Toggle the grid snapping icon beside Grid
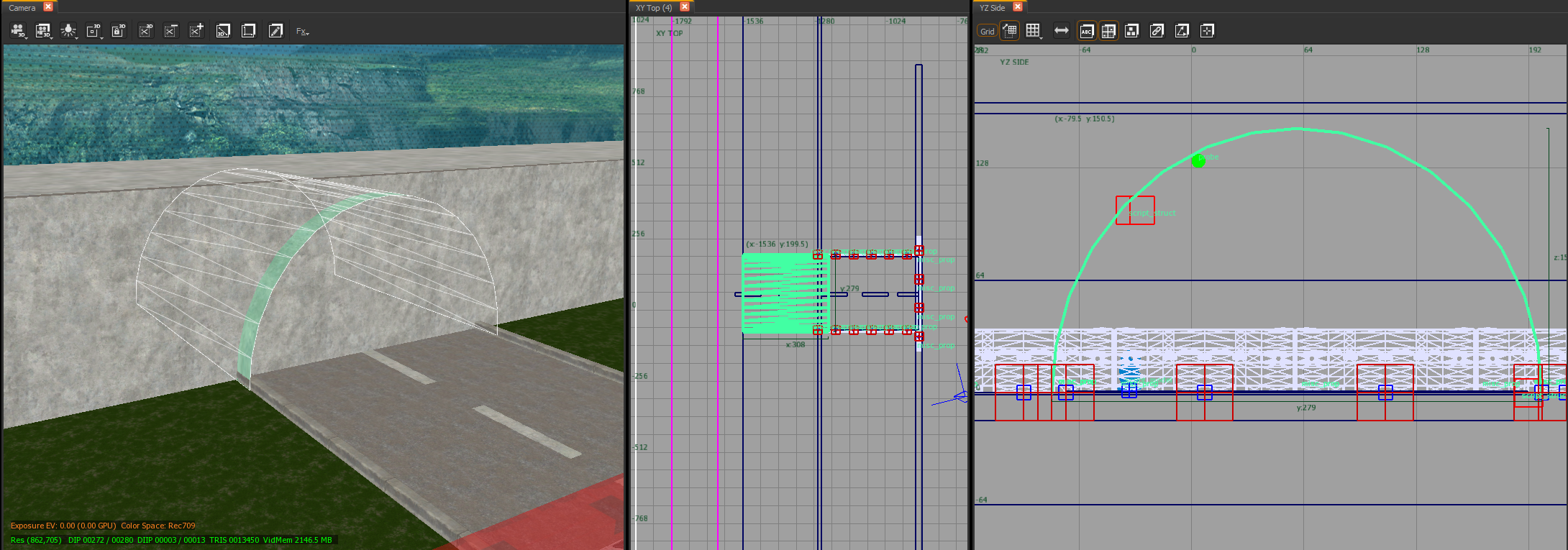Screen dimensions: 1568x550 1010,31
